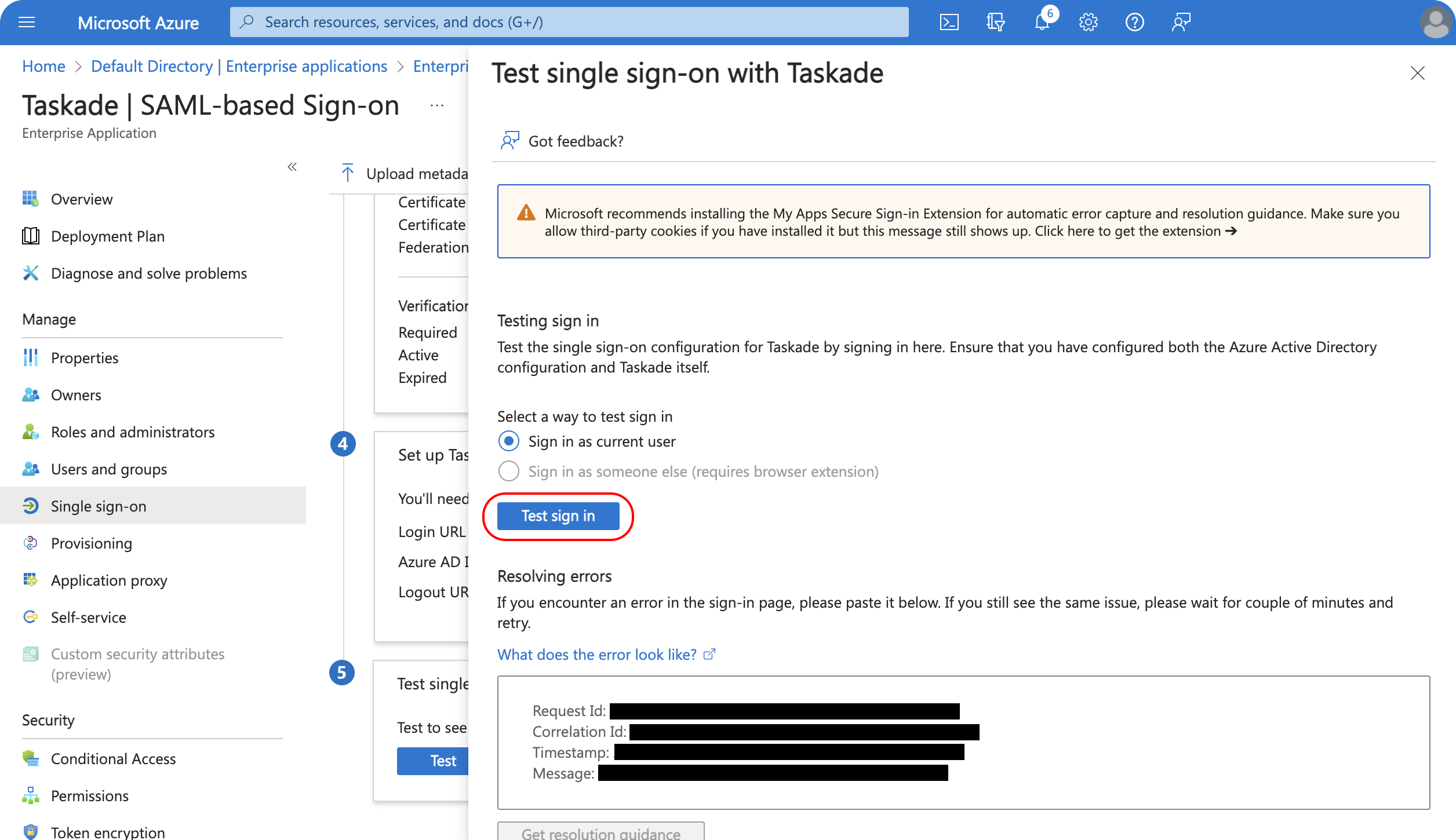Open Azure Cloud Shell icon
Screen dimensions: 1456x840
(949, 23)
